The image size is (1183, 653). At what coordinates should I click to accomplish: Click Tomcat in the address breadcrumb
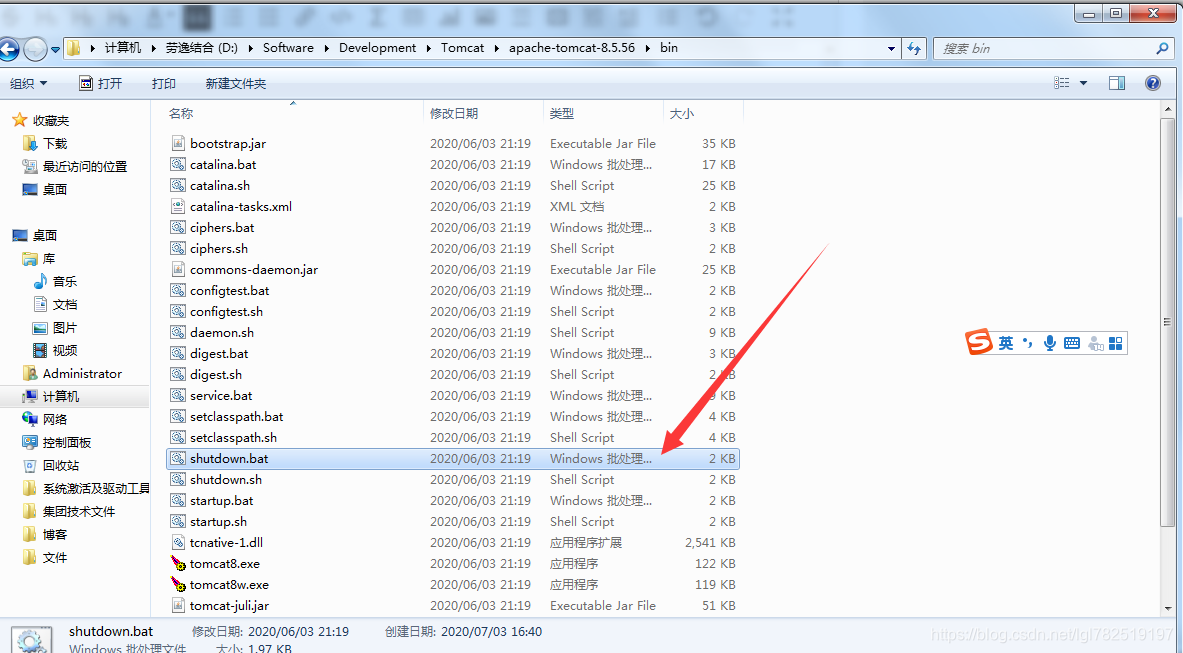462,48
